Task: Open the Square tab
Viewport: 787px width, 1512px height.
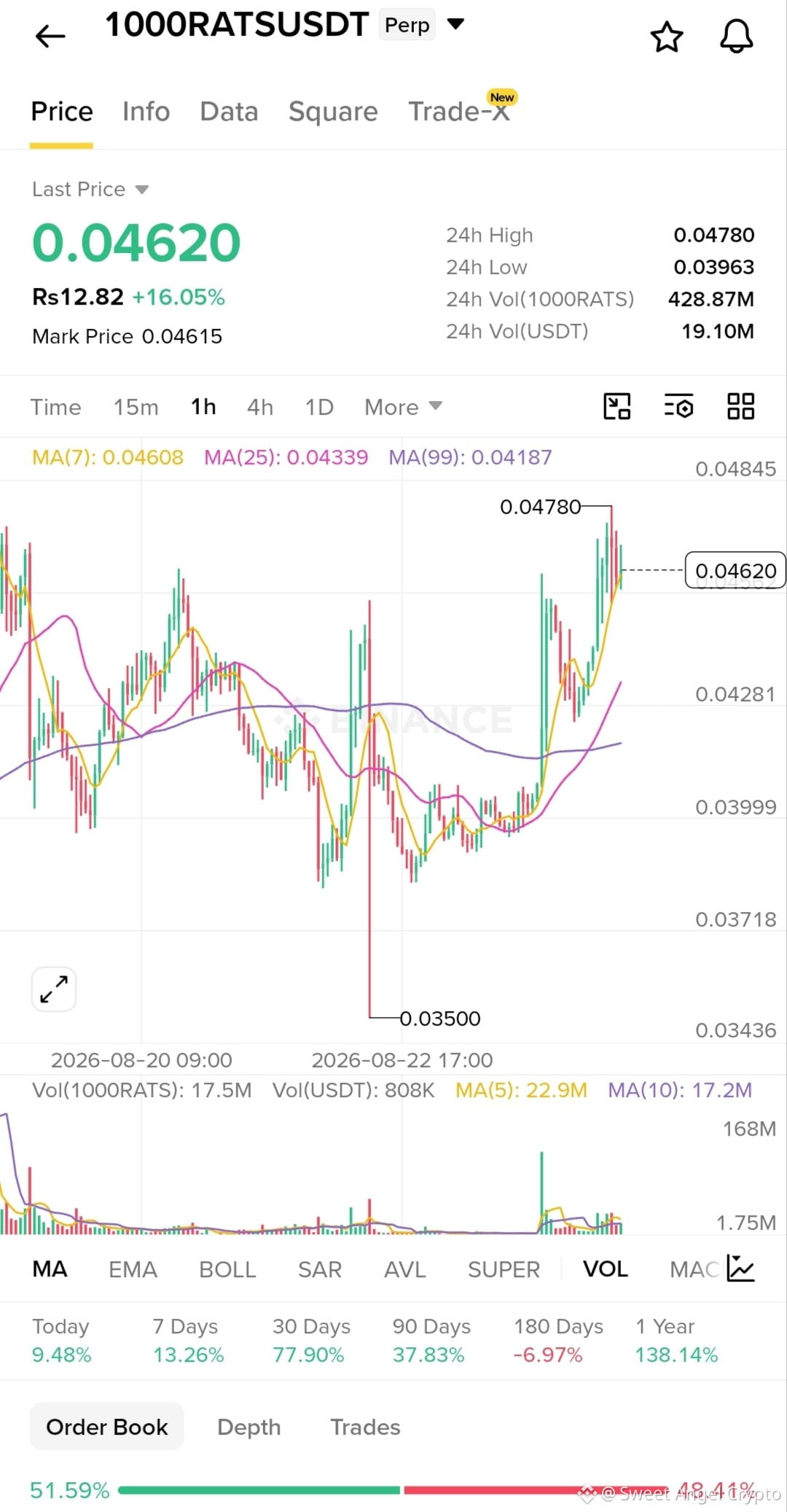Action: tap(333, 112)
